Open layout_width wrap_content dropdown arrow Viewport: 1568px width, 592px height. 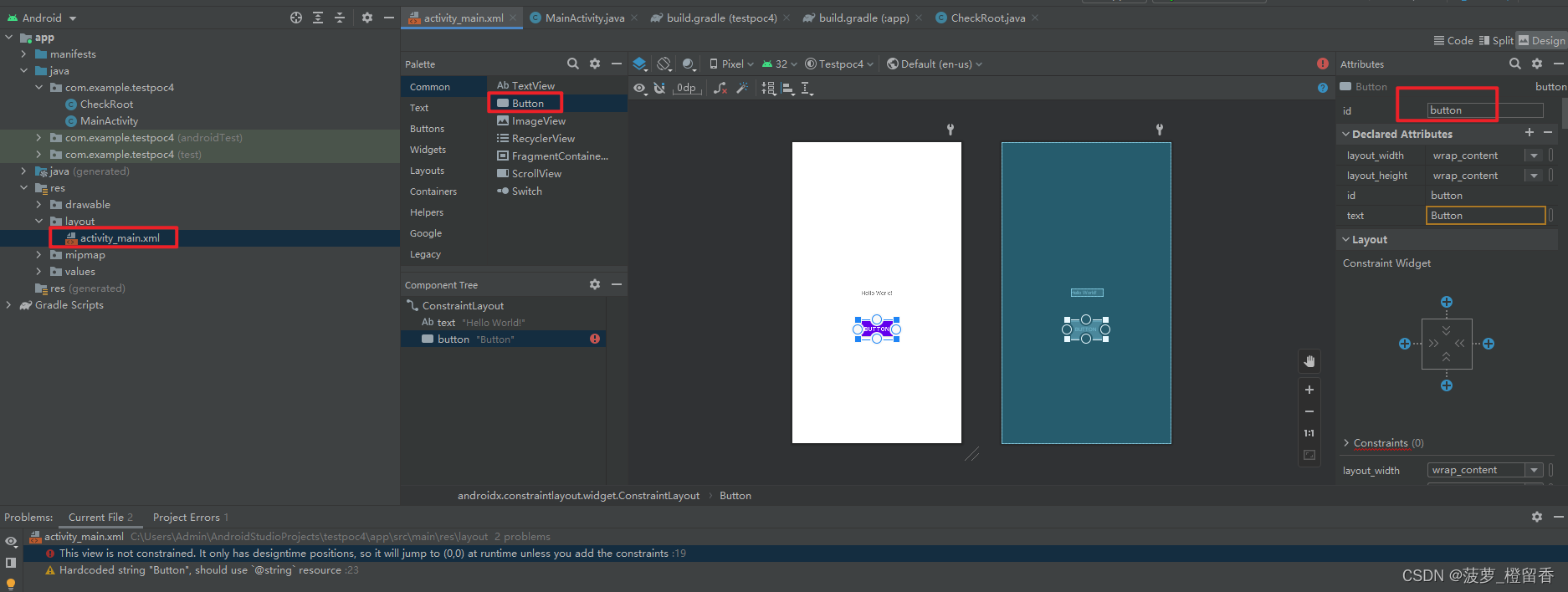[x=1533, y=156]
